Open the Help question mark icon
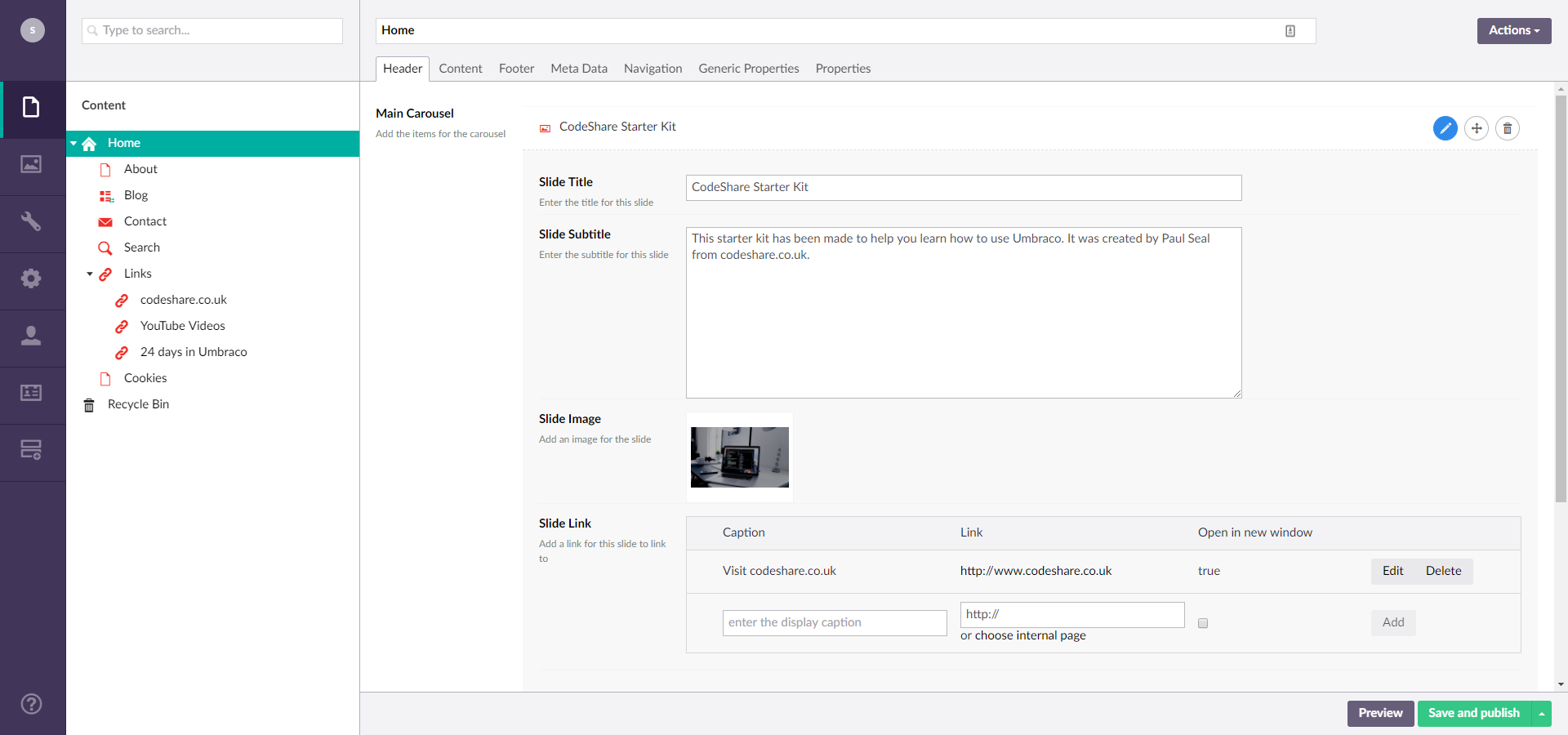Viewport: 1568px width, 735px height. tap(31, 704)
